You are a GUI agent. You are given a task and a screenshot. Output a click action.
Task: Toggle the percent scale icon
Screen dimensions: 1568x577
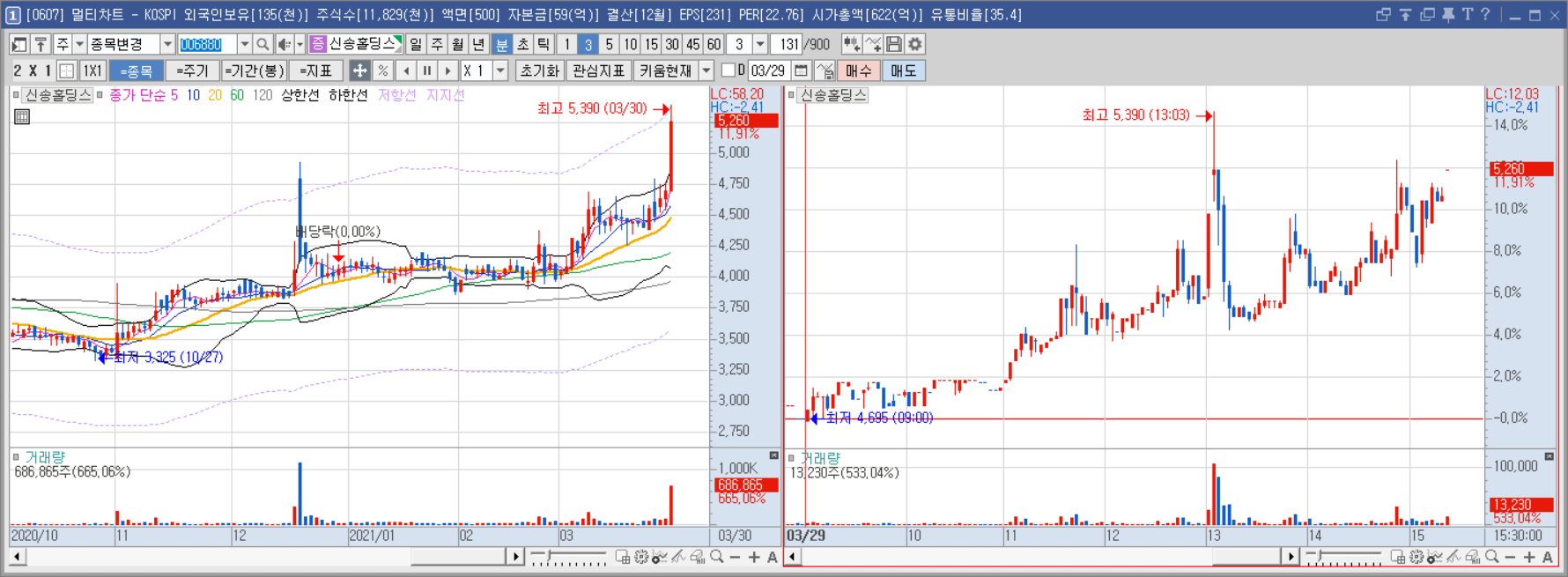tap(382, 70)
